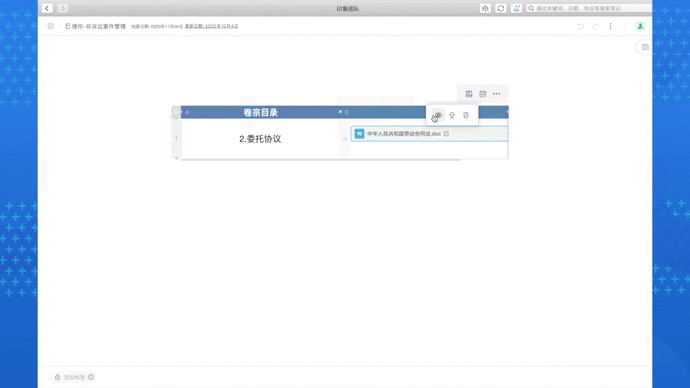
Task: Open the vertical three-dot note menu
Action: tap(610, 26)
